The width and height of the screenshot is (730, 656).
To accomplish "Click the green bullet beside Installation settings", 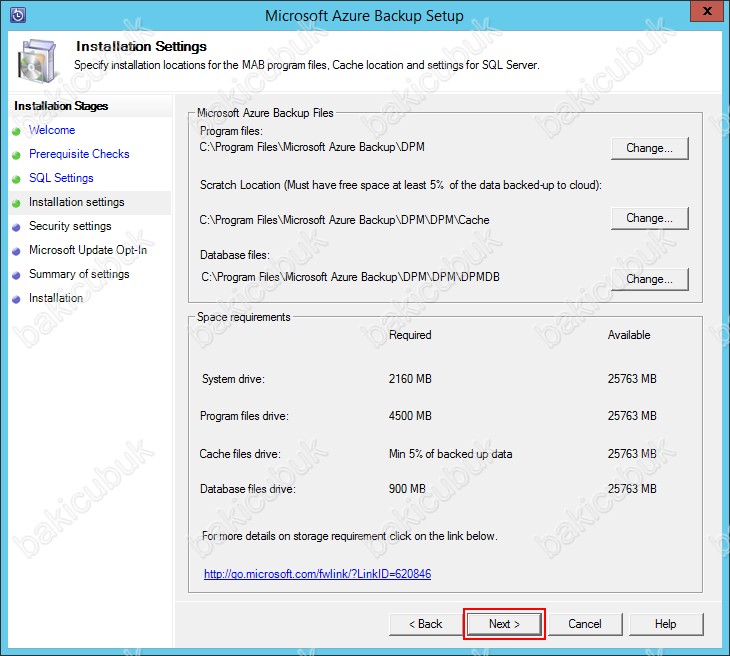I will (x=16, y=203).
